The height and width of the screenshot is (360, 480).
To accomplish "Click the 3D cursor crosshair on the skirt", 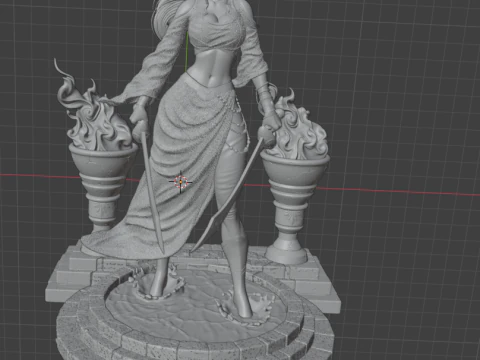I will click(181, 182).
